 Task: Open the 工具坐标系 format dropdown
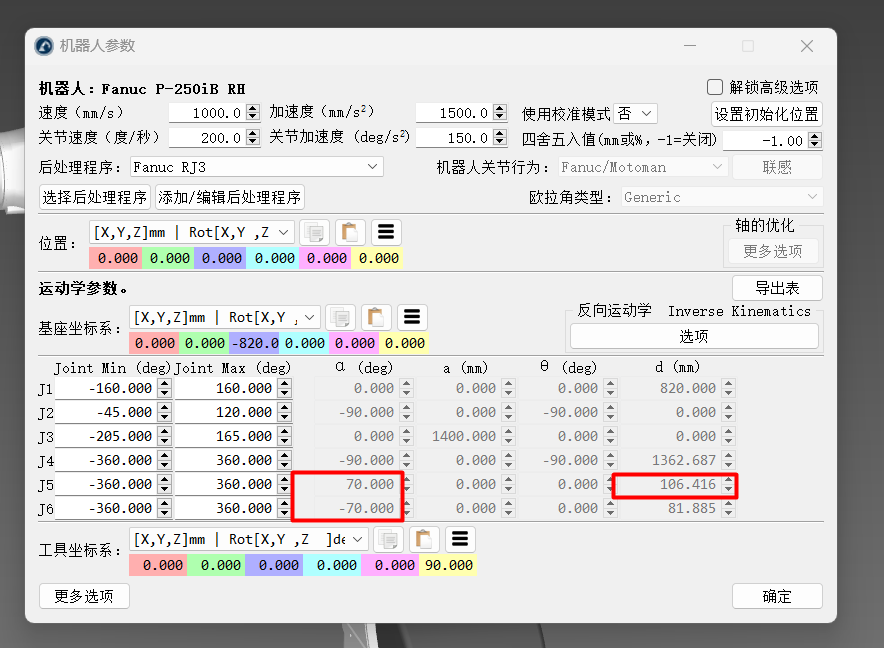[x=248, y=539]
